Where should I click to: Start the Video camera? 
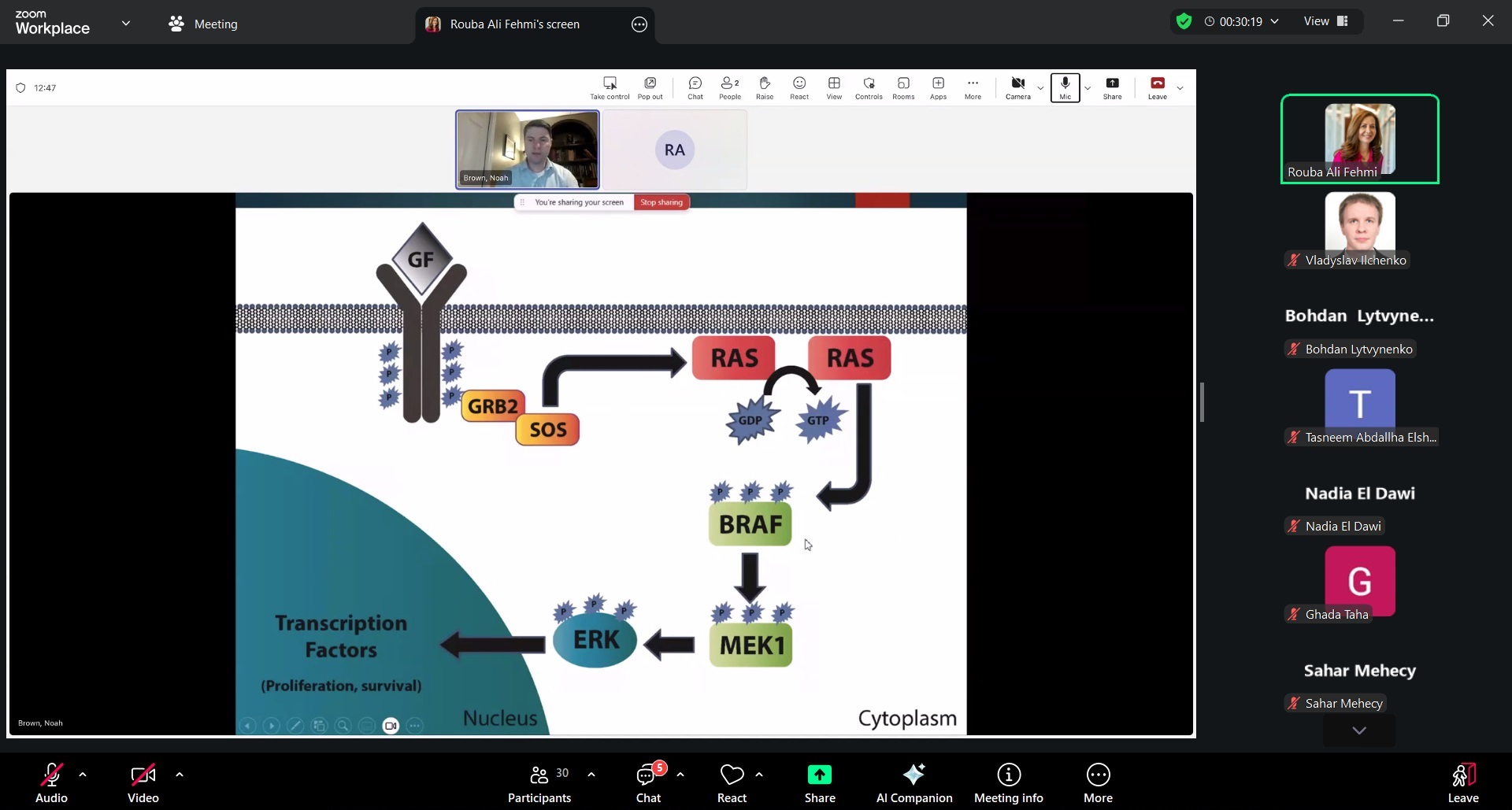point(143,783)
